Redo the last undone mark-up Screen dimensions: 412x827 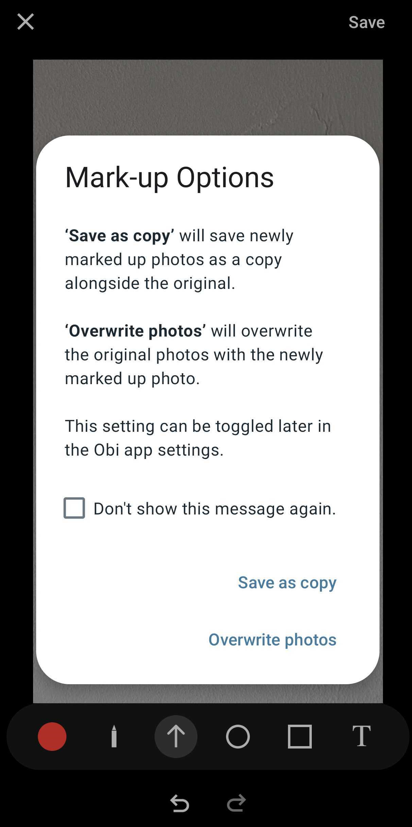point(236,803)
